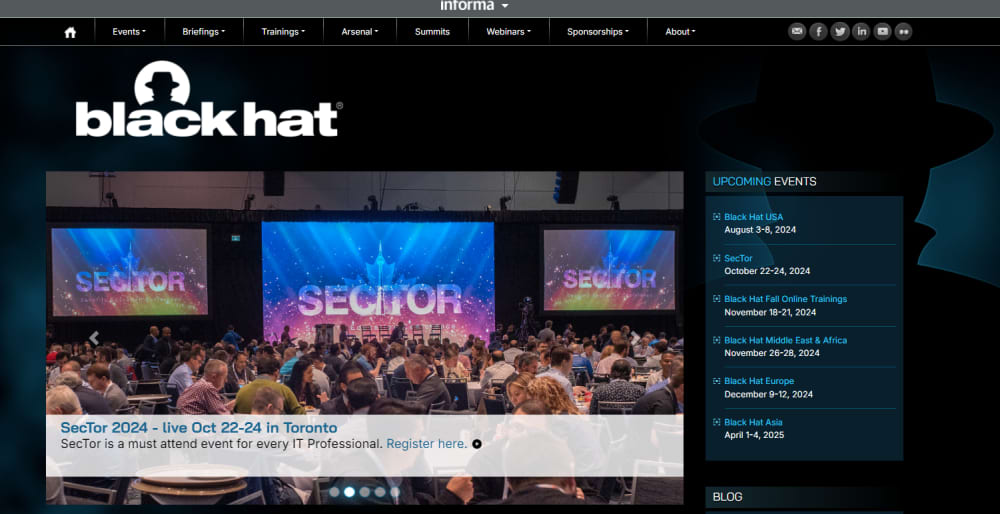Open the Webinars dropdown menu
The height and width of the screenshot is (514, 1000).
508,31
